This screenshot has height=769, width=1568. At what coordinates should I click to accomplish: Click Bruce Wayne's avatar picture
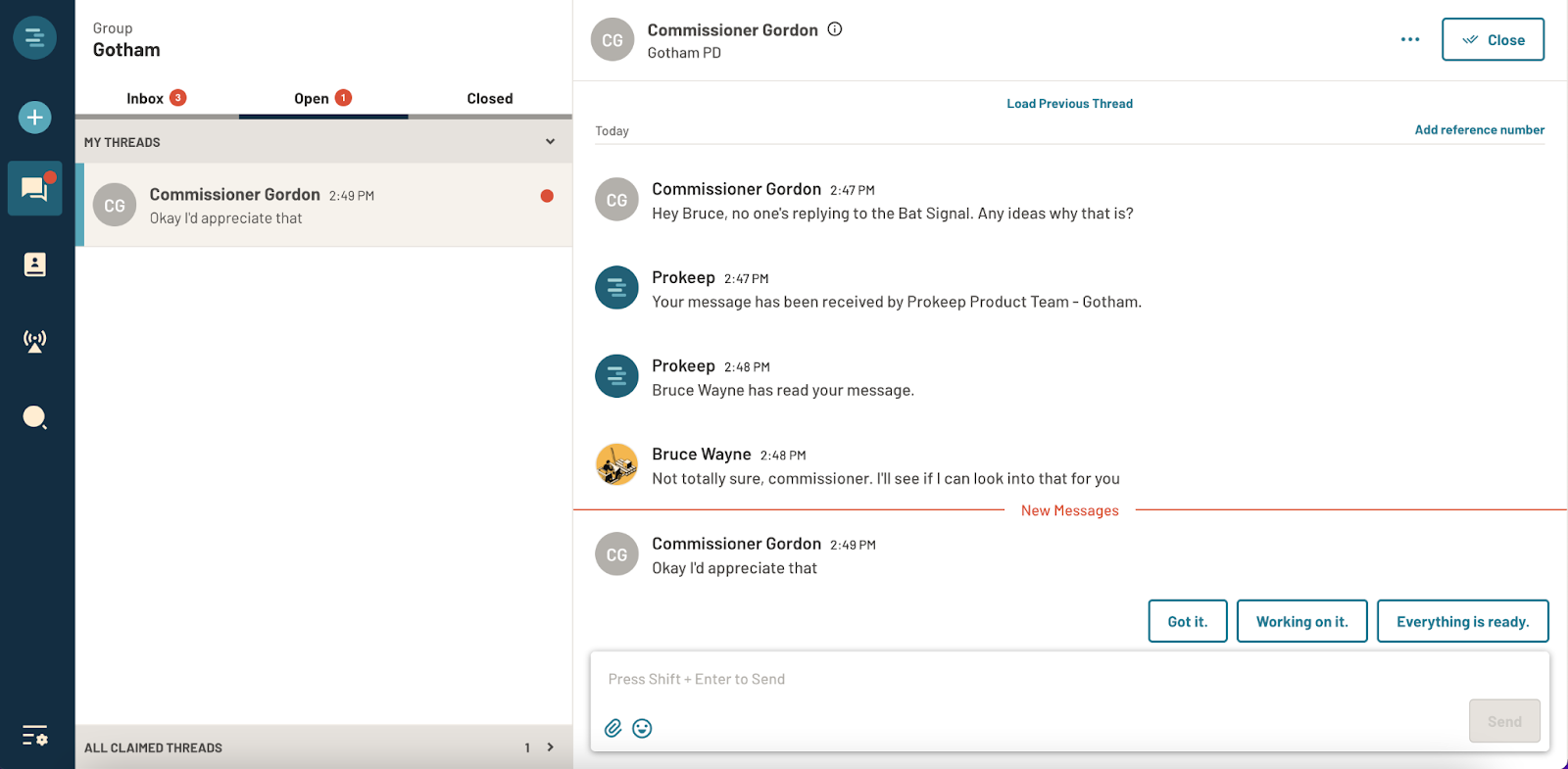tap(616, 464)
